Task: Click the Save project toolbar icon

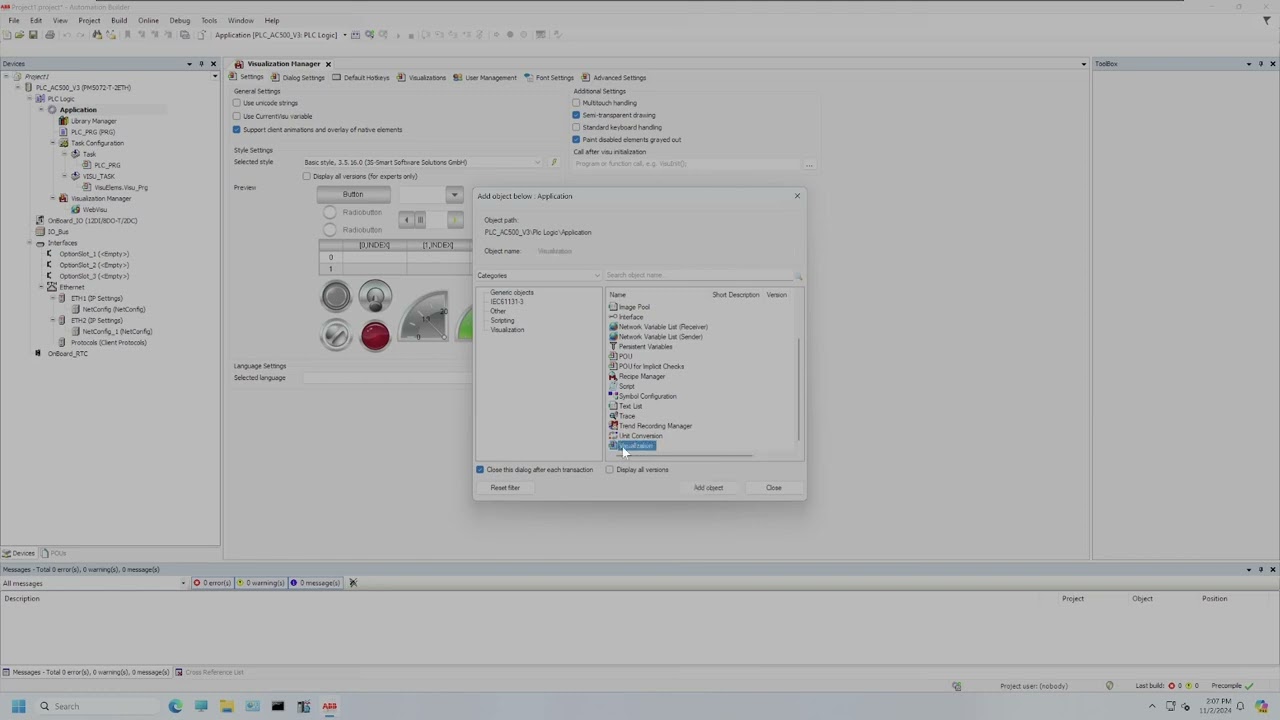Action: 33,35
